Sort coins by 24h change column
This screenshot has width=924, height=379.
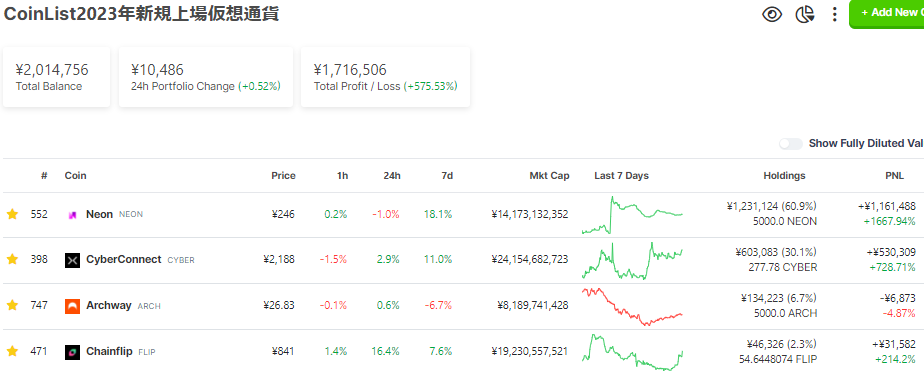click(392, 176)
